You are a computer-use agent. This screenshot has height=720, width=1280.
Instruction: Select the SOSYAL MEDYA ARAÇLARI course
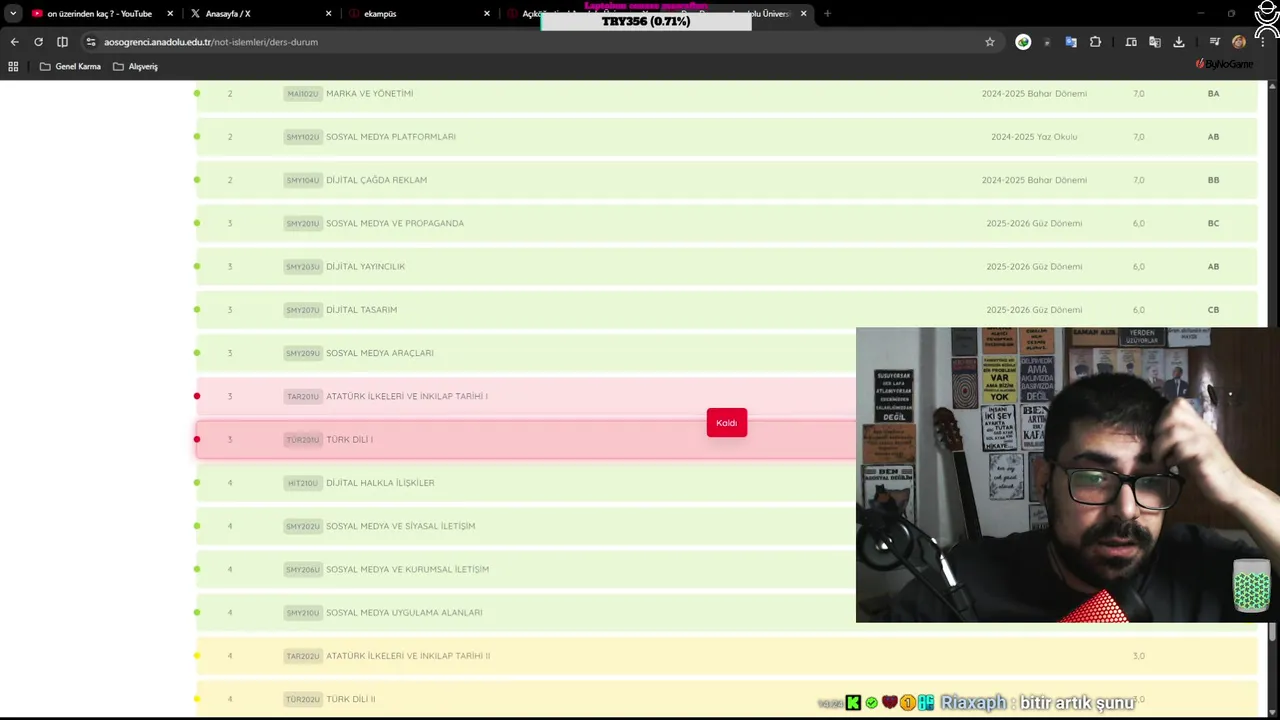[380, 353]
